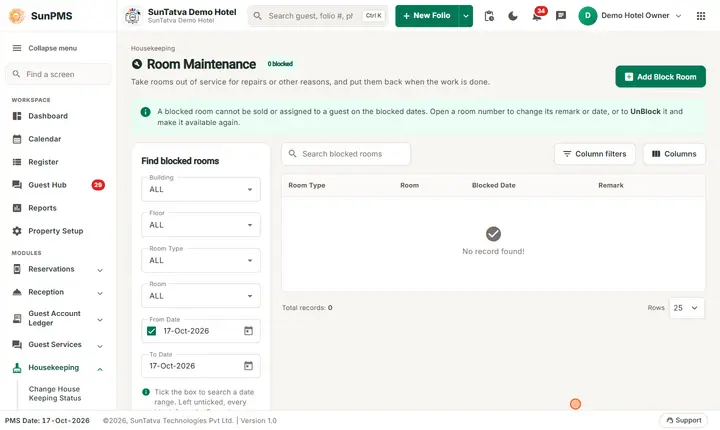Click the D user avatar
Viewport: 720px width, 430px height.
(x=587, y=16)
